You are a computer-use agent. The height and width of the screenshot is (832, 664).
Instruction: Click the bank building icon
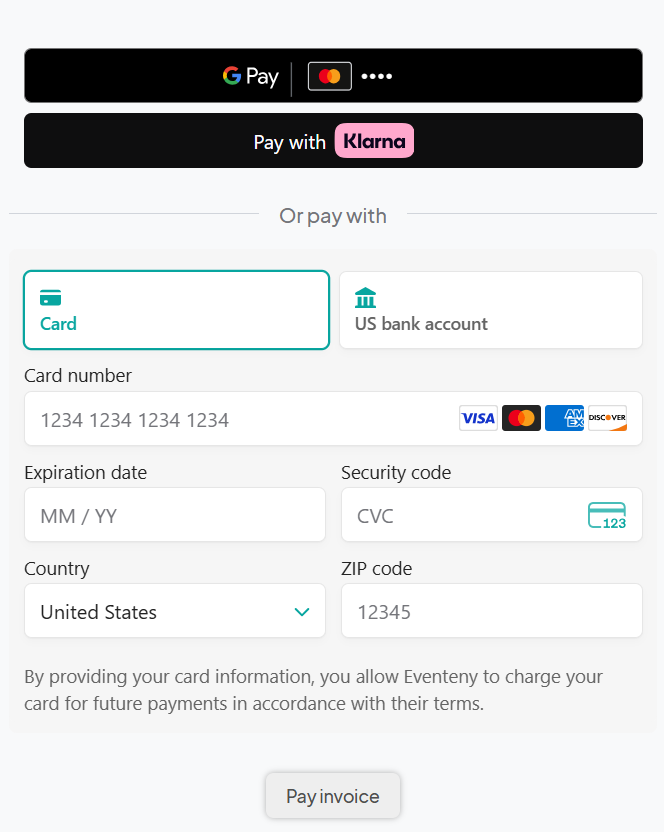[x=366, y=297]
